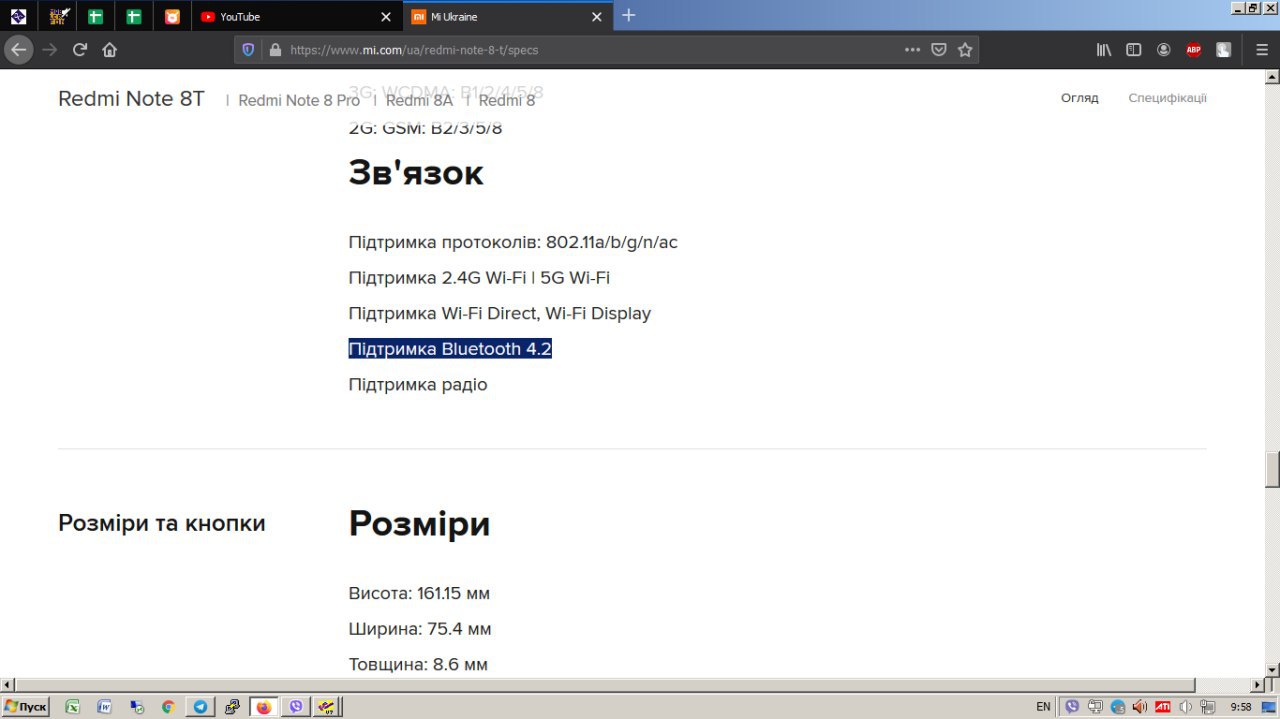Image resolution: width=1280 pixels, height=719 pixels.
Task: Launch Chrome from the taskbar
Action: pos(168,707)
